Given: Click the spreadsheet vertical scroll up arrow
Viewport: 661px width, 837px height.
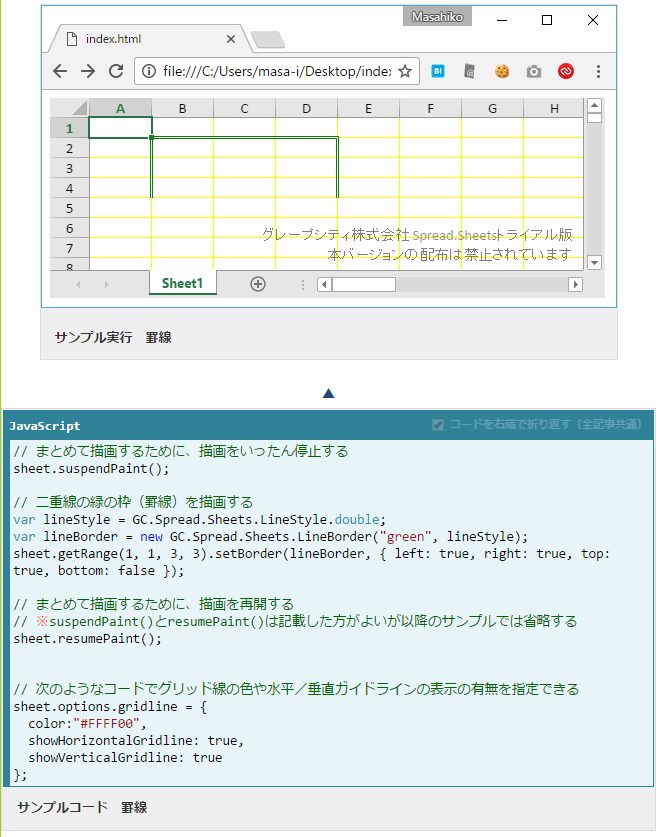Looking at the screenshot, I should click(594, 105).
